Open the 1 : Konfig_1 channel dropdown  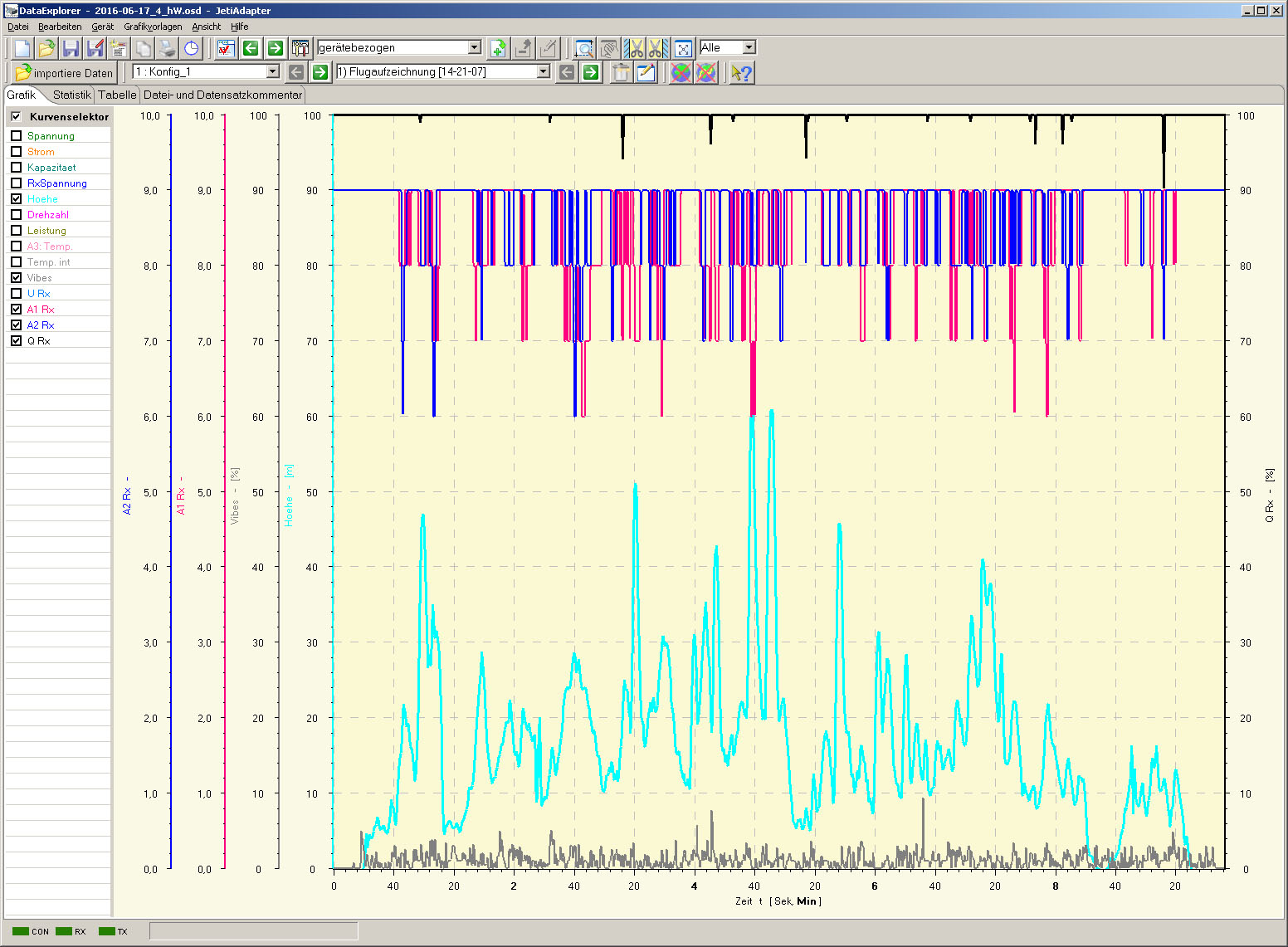point(272,72)
